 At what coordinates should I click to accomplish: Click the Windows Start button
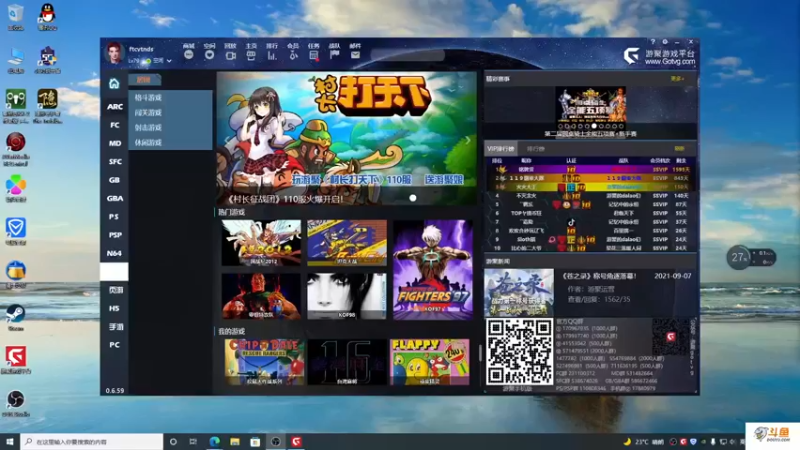tap(10, 441)
